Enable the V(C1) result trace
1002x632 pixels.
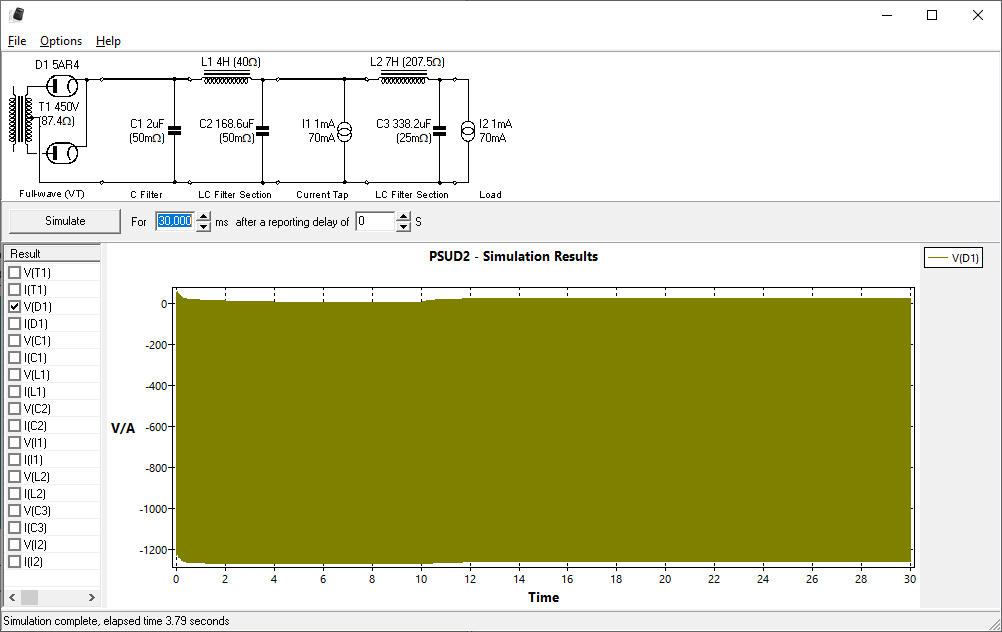15,341
